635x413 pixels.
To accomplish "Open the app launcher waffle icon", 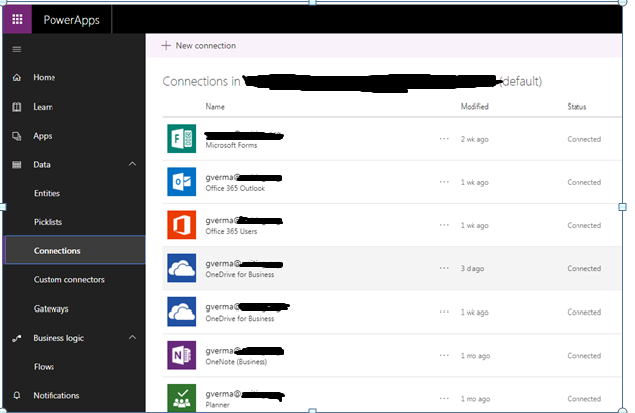I will 17,19.
